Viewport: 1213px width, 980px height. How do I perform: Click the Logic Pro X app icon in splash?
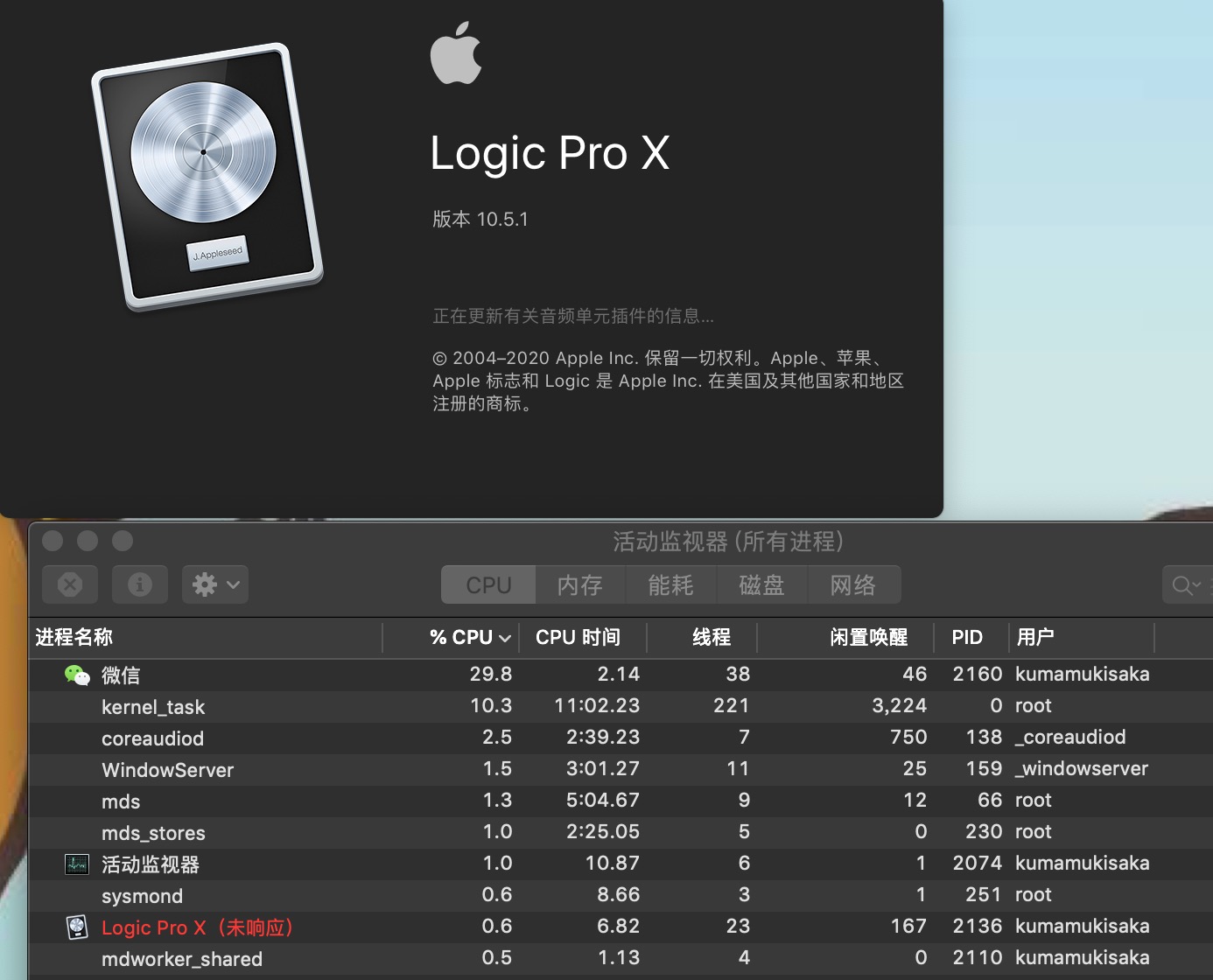coord(207,176)
